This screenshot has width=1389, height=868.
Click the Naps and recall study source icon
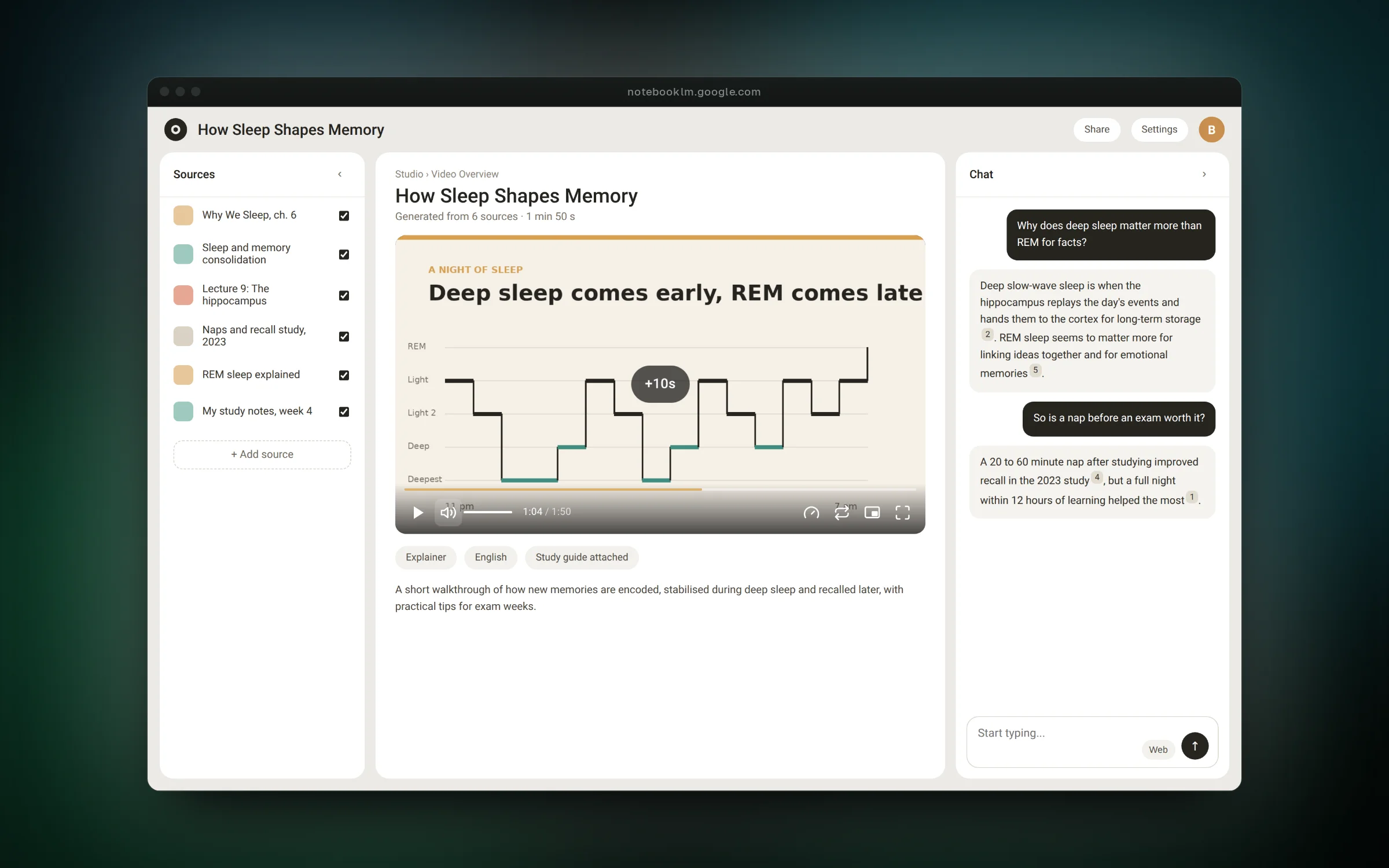(183, 336)
